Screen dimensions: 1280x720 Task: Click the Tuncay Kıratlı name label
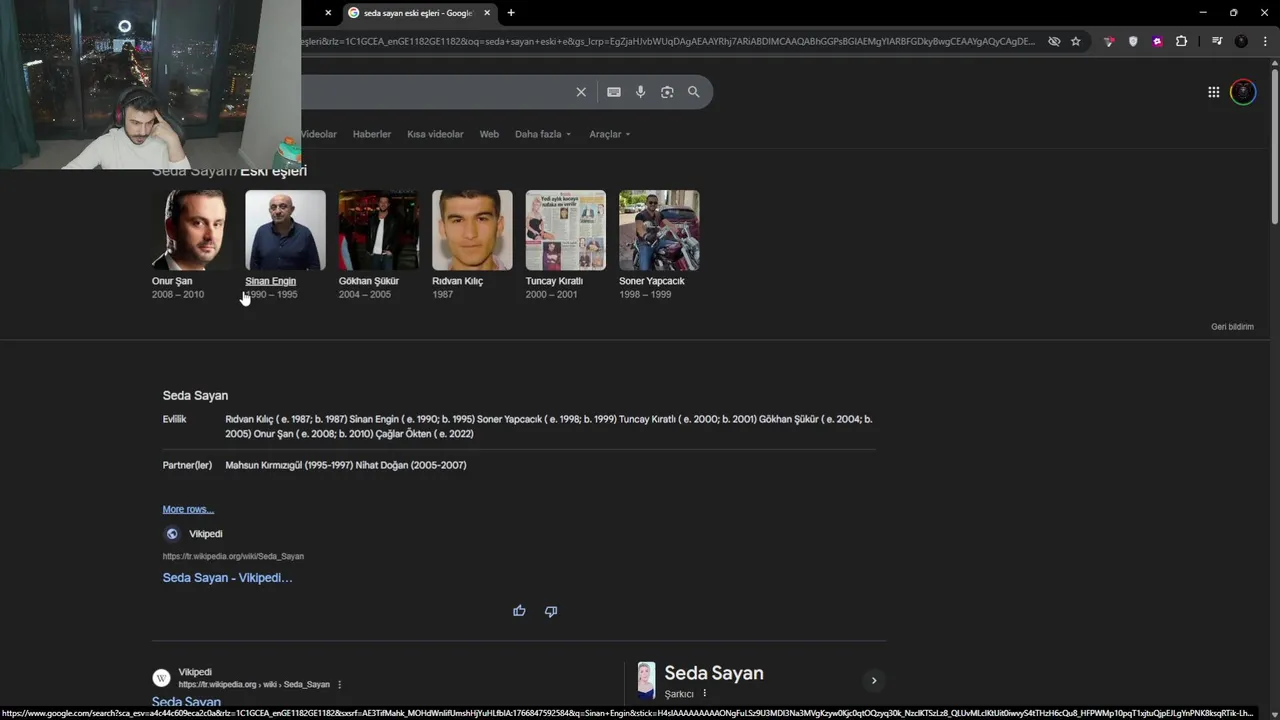pos(555,281)
